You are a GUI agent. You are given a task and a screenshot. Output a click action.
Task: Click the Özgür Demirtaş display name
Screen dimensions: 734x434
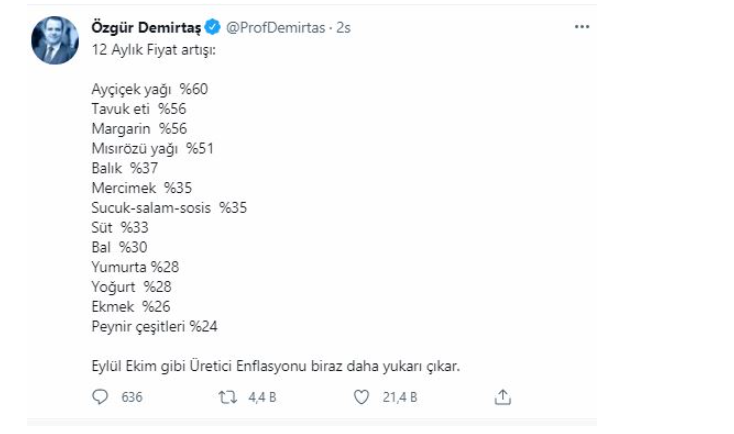[144, 28]
